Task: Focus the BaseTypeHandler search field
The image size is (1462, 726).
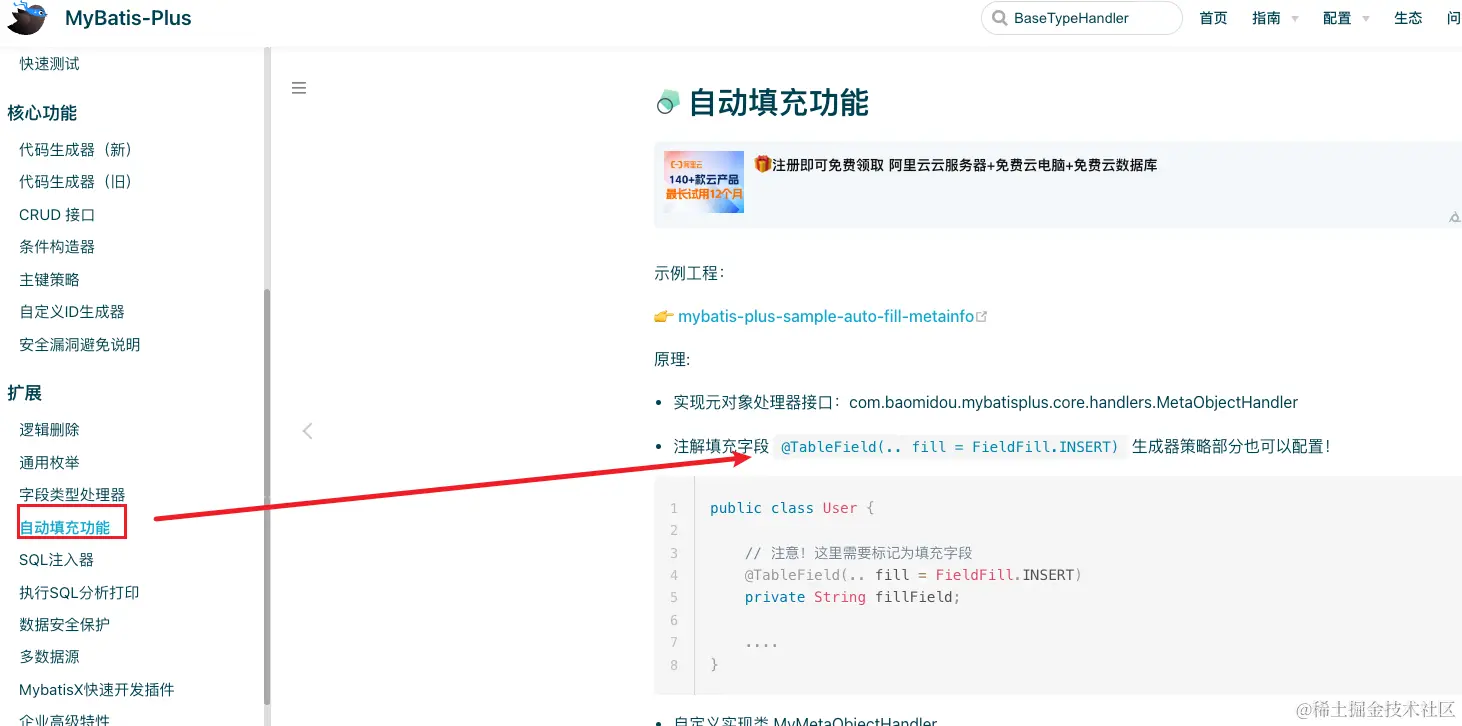Action: [x=1082, y=18]
